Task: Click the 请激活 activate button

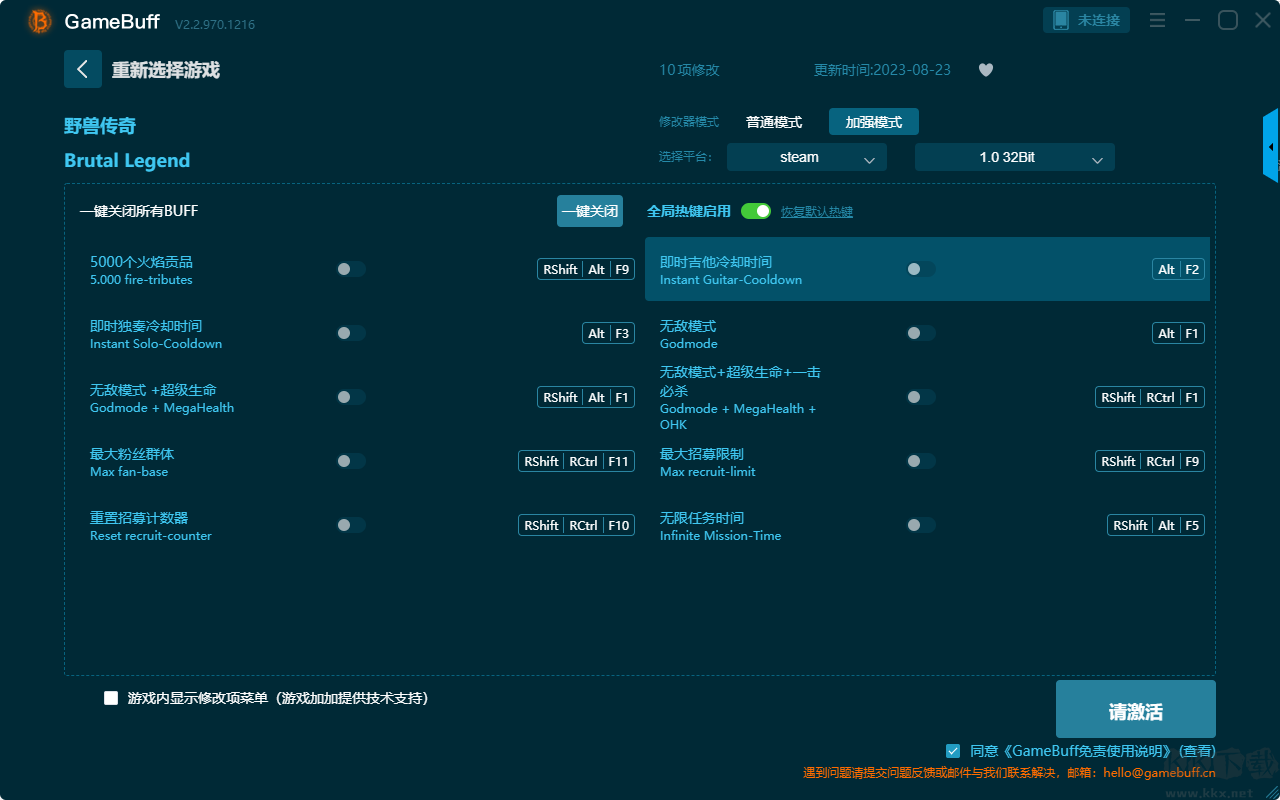Action: point(1135,710)
